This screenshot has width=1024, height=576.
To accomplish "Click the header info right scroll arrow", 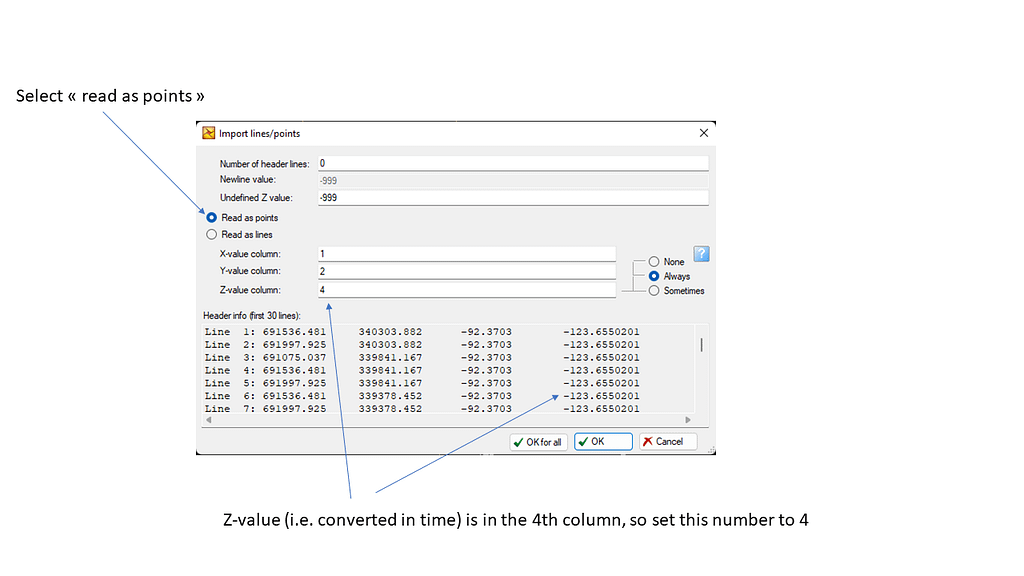I will point(687,420).
